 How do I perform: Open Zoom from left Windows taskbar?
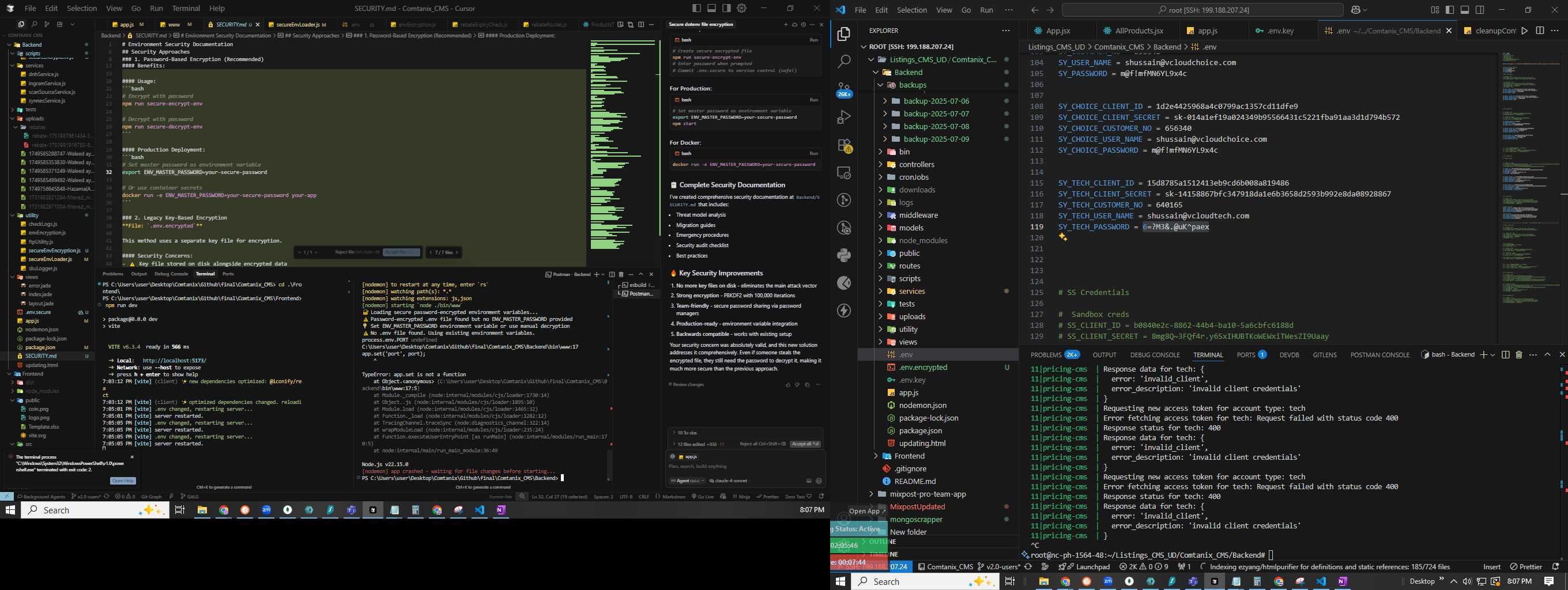[266, 510]
